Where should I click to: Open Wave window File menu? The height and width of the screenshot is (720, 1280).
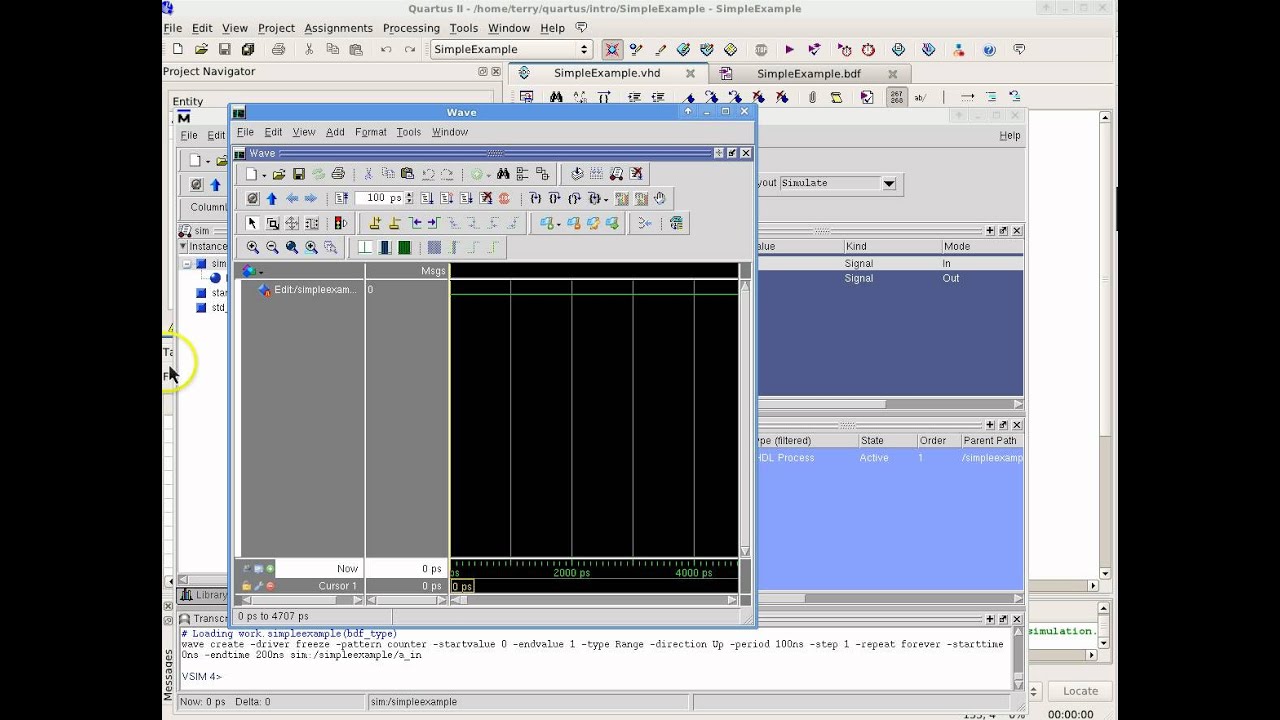coord(245,132)
